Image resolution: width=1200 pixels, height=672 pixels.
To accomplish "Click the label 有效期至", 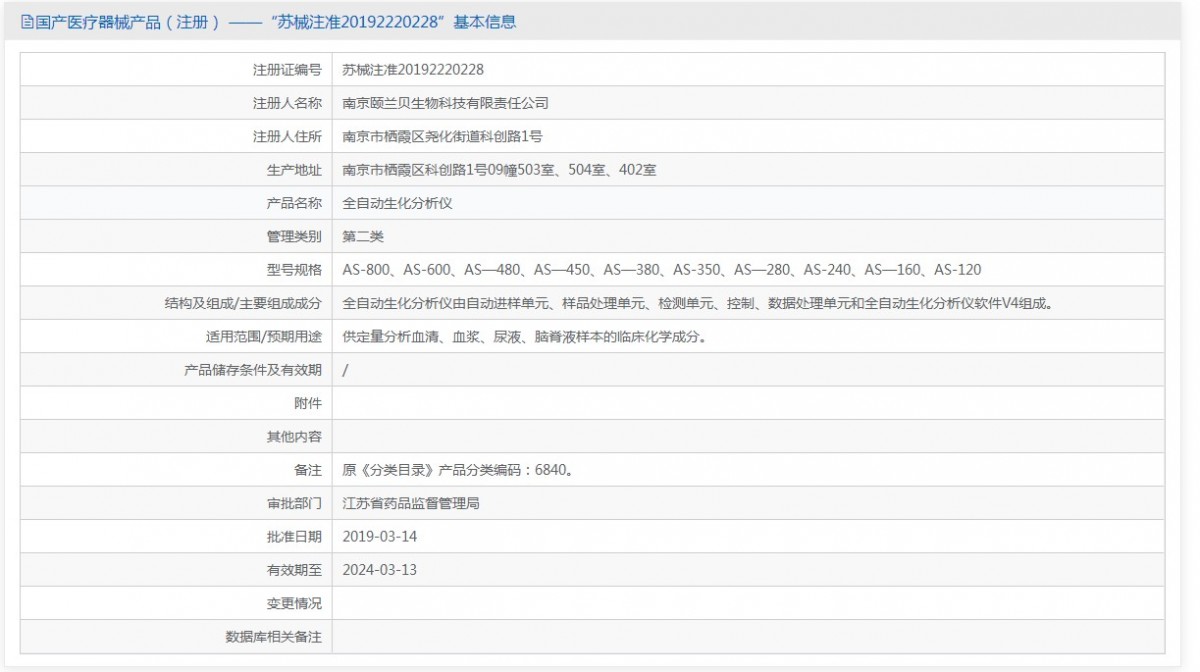I will [295, 570].
